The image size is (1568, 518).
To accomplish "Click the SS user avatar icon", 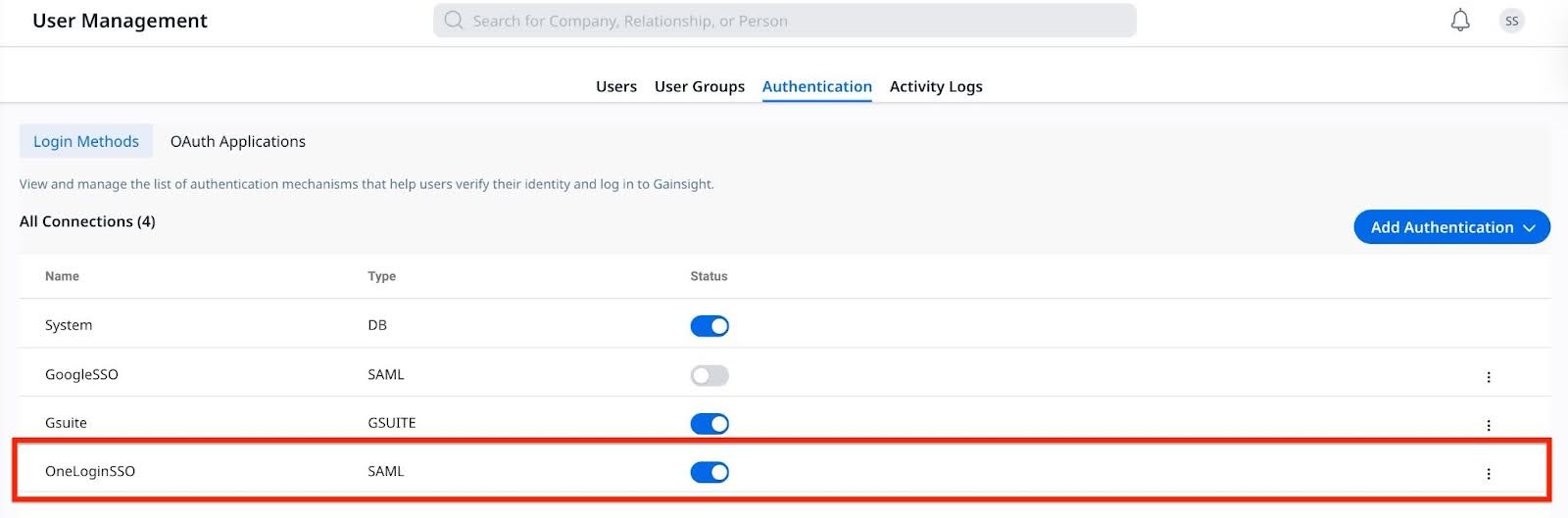I will click(x=1511, y=21).
